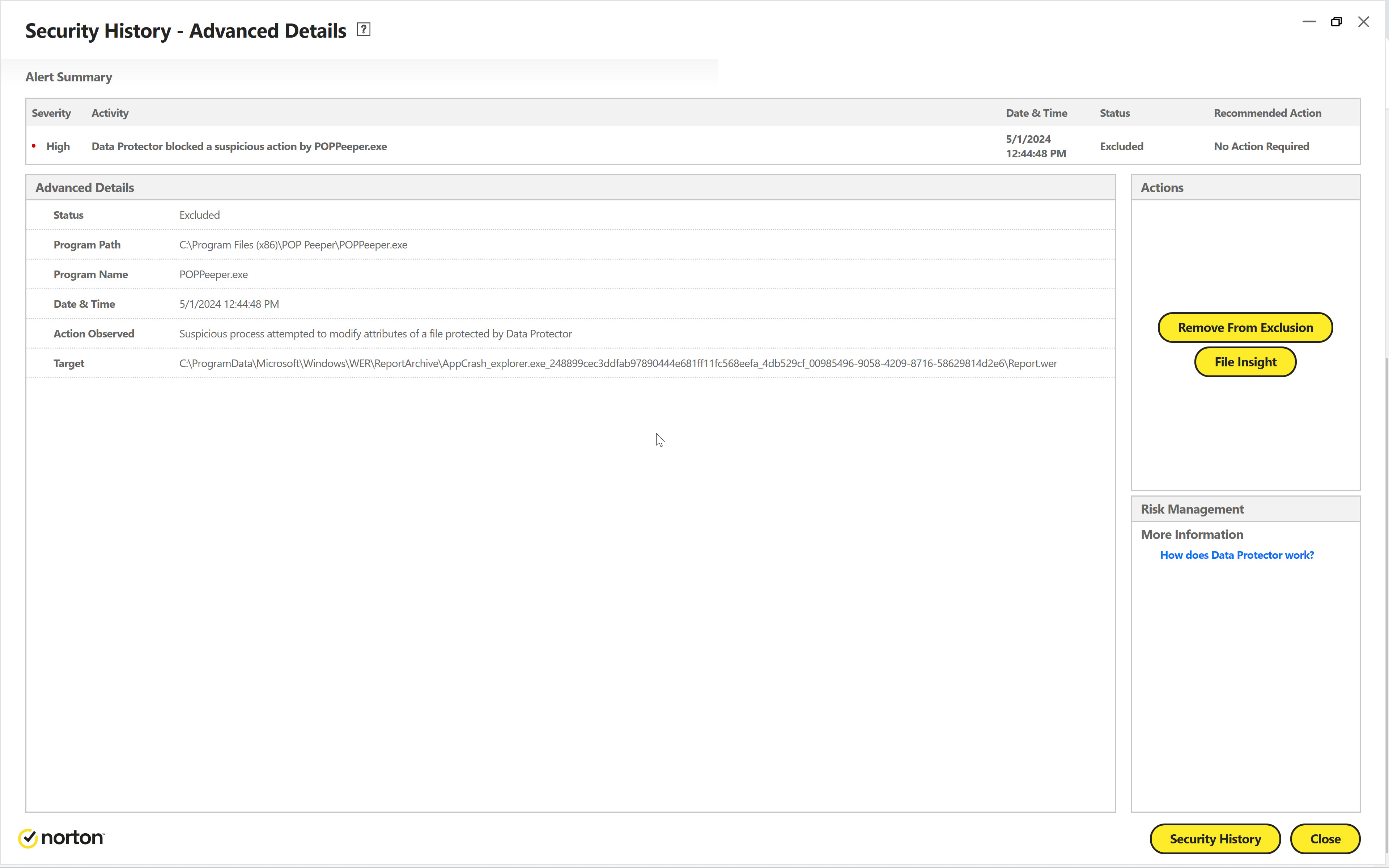Click the Status column header
The height and width of the screenshot is (868, 1389).
click(x=1115, y=113)
